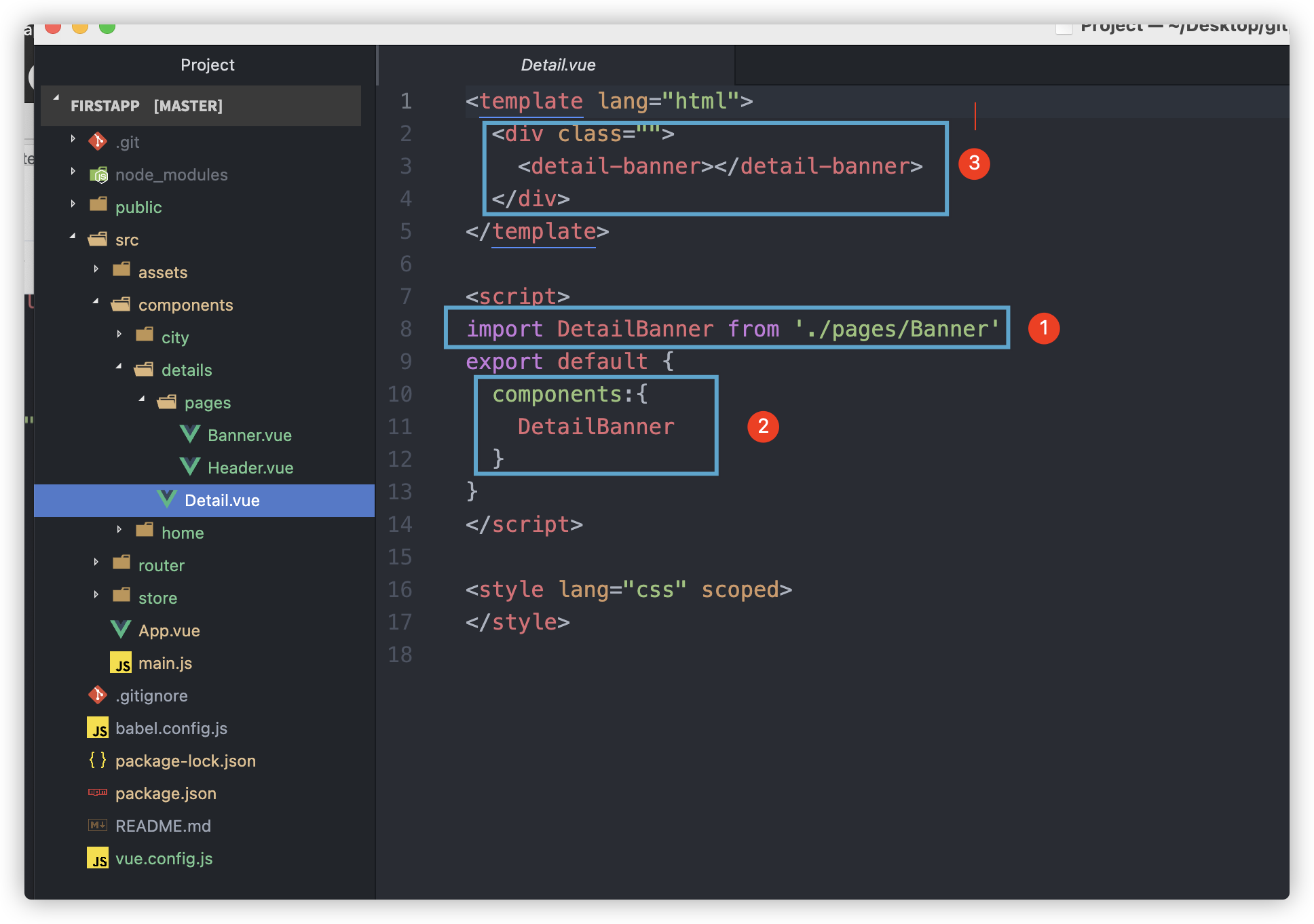
Task: Click the details open-folder icon
Action: [x=144, y=369]
